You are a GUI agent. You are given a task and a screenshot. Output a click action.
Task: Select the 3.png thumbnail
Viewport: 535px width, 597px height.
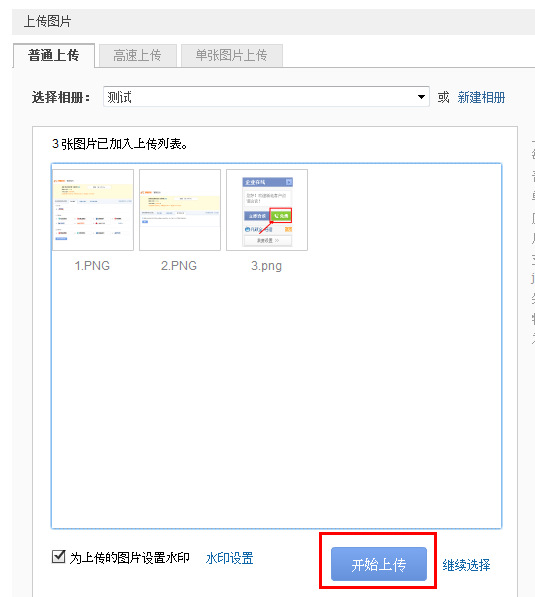tap(267, 210)
